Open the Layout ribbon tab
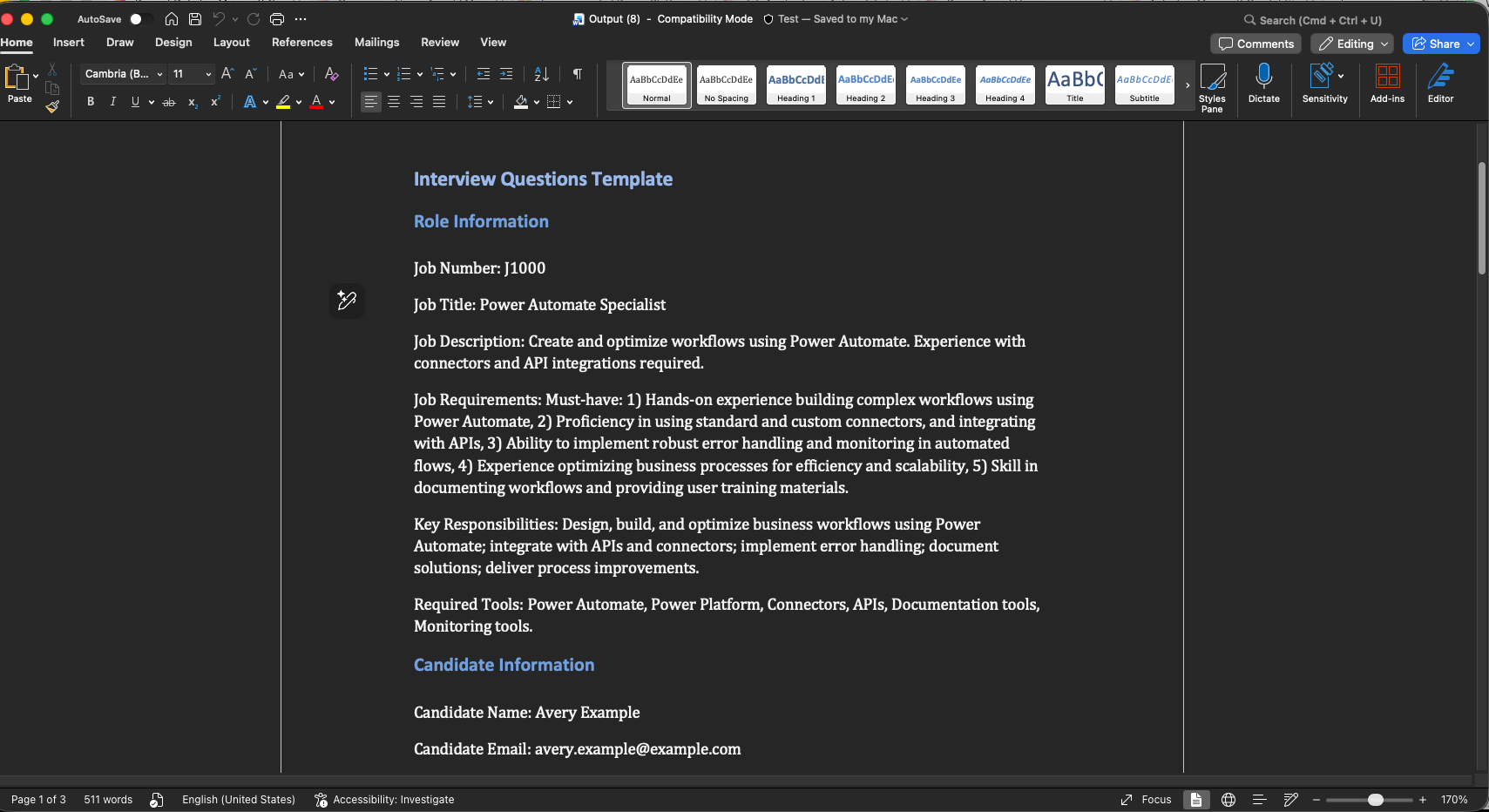Screen dimensions: 1489x812 point(231,42)
